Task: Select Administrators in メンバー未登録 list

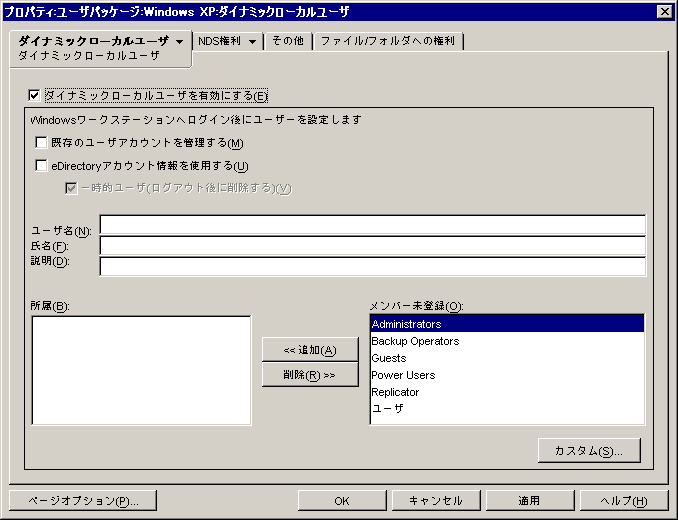Action: tap(507, 324)
